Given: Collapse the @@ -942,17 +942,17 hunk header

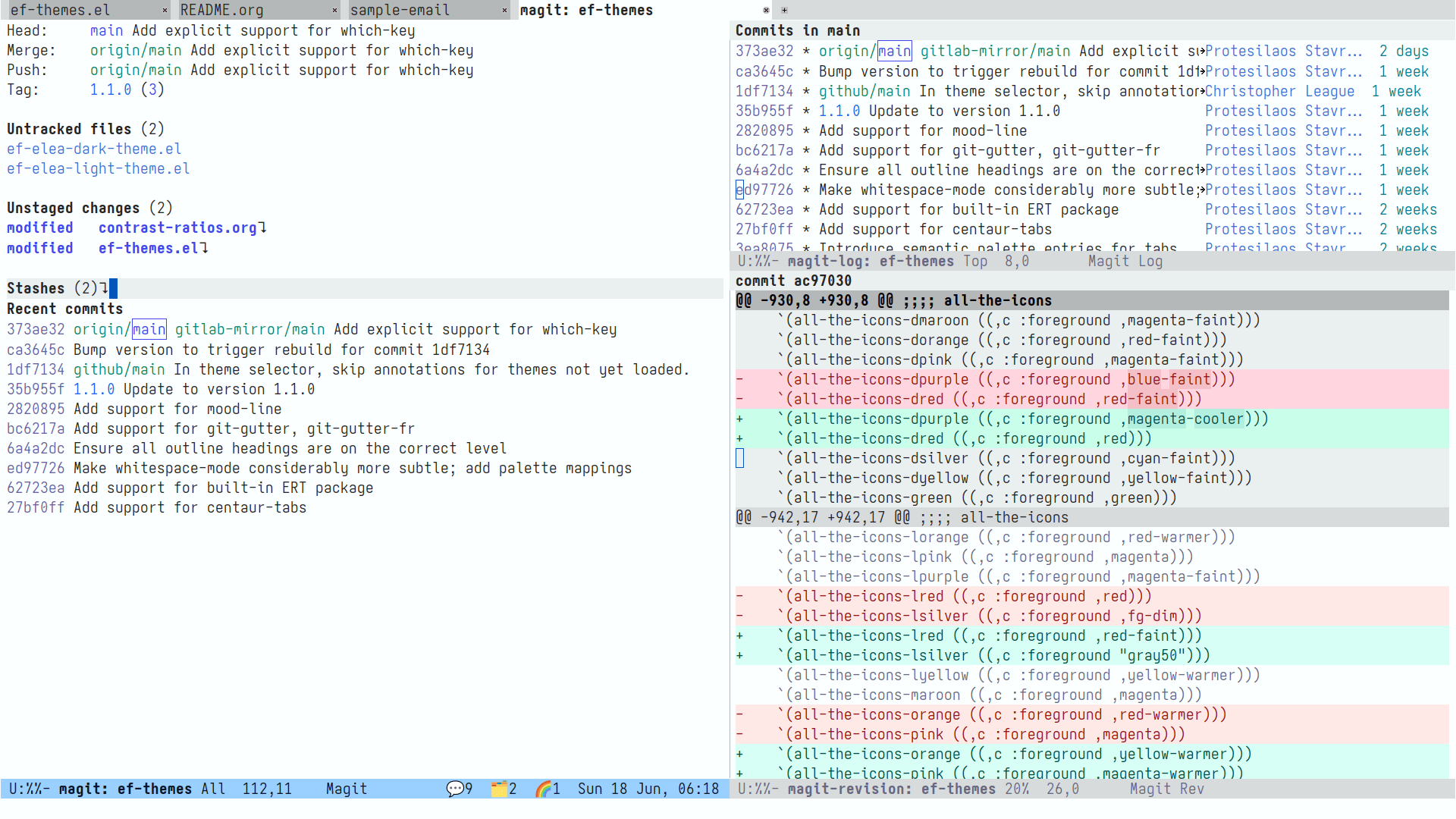Looking at the screenshot, I should pyautogui.click(x=1092, y=517).
